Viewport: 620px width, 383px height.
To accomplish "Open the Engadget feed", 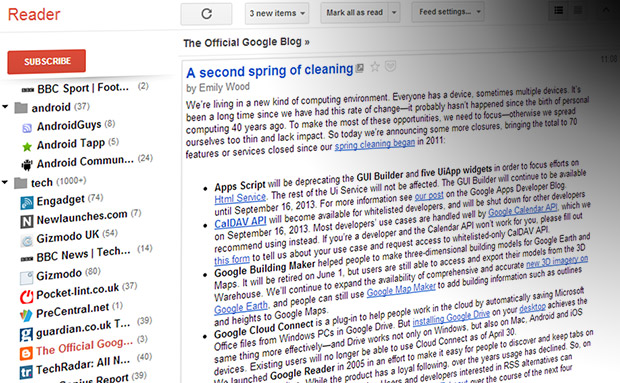I will (x=60, y=200).
